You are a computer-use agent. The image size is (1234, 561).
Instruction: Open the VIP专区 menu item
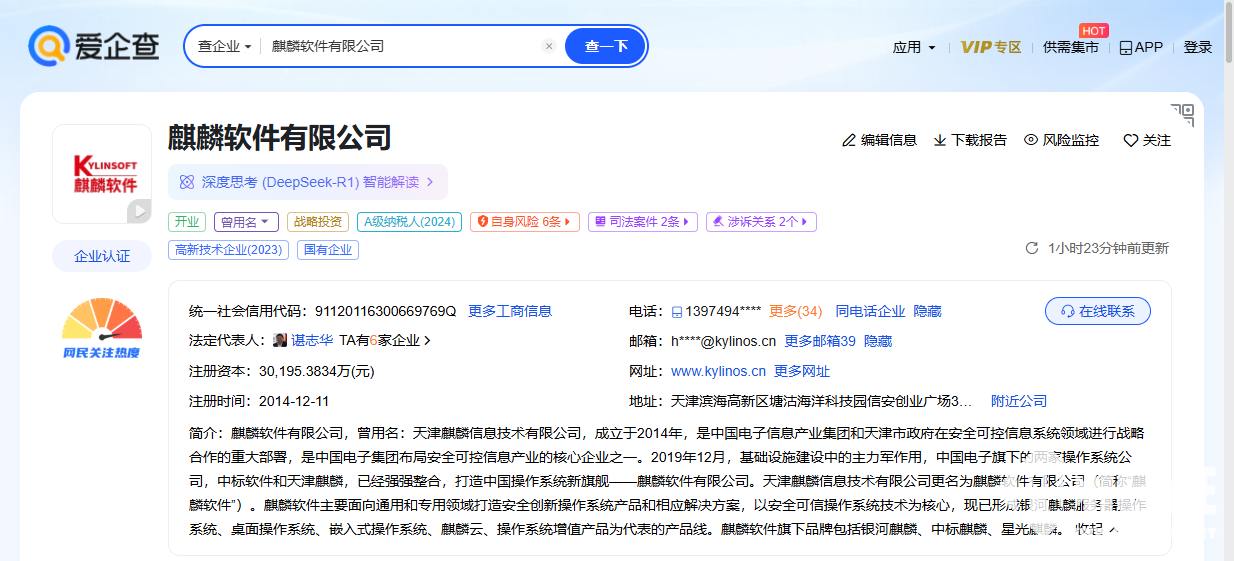point(990,47)
